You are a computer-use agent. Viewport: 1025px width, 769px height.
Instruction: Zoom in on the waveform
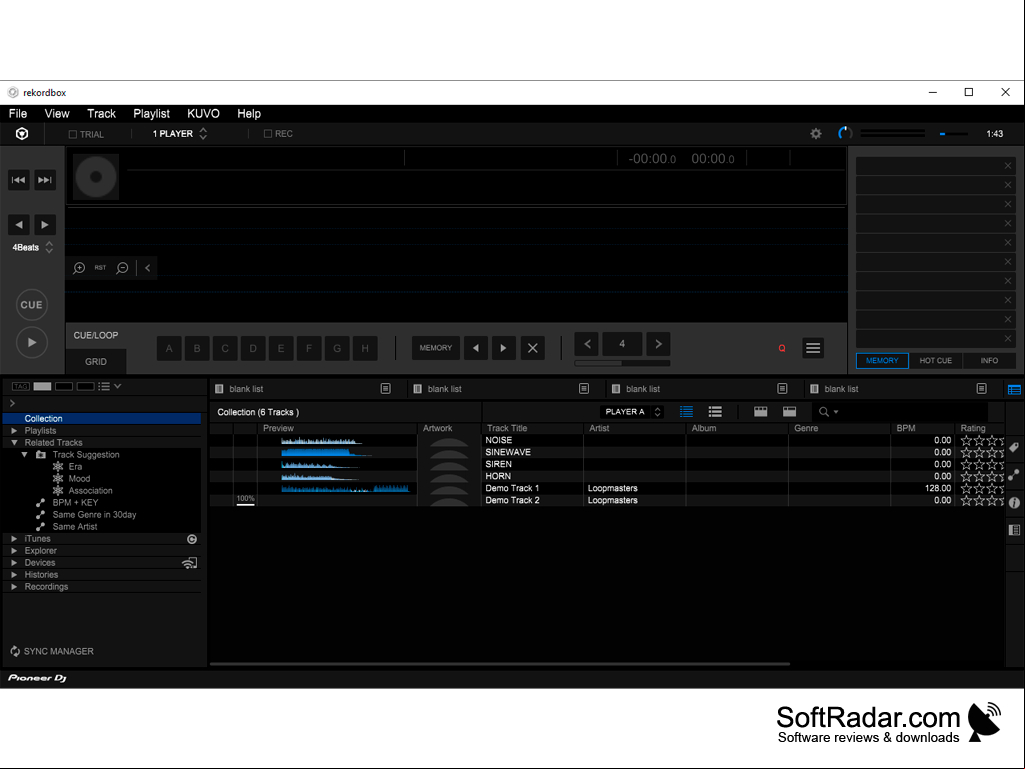[79, 268]
